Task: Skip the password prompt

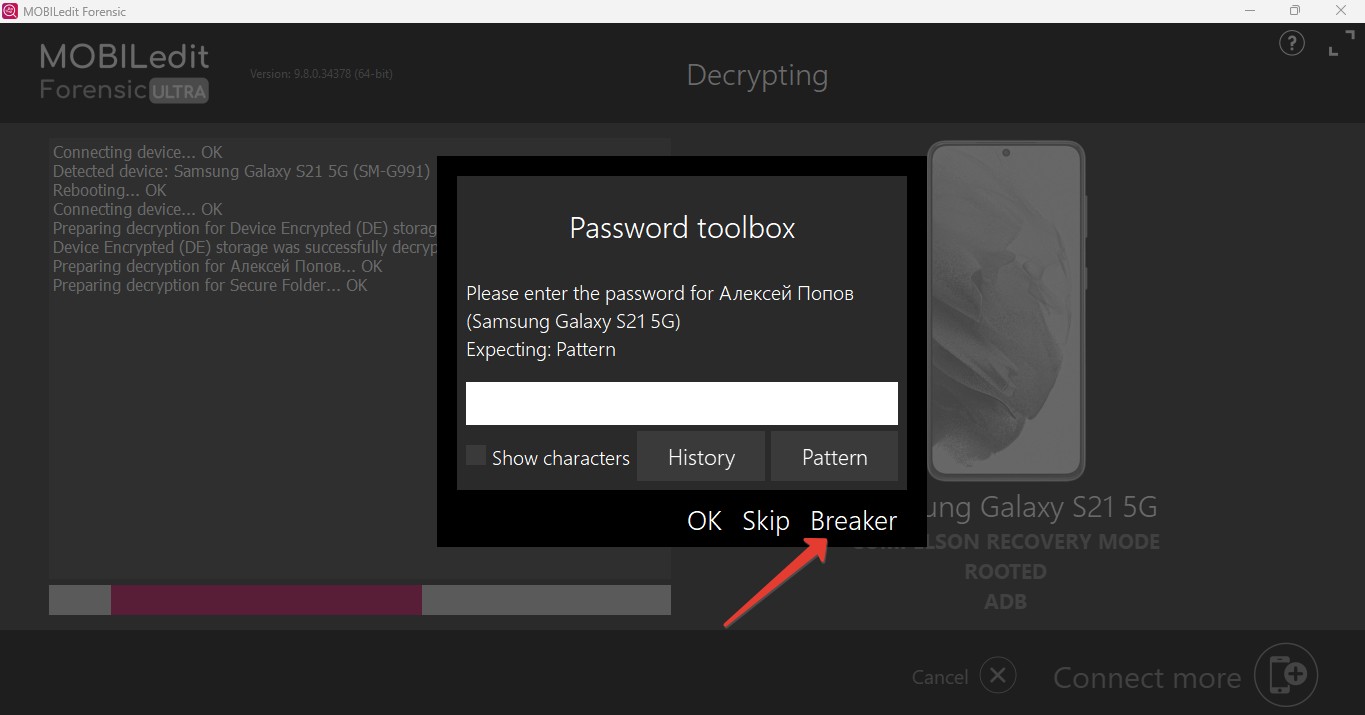Action: 766,521
